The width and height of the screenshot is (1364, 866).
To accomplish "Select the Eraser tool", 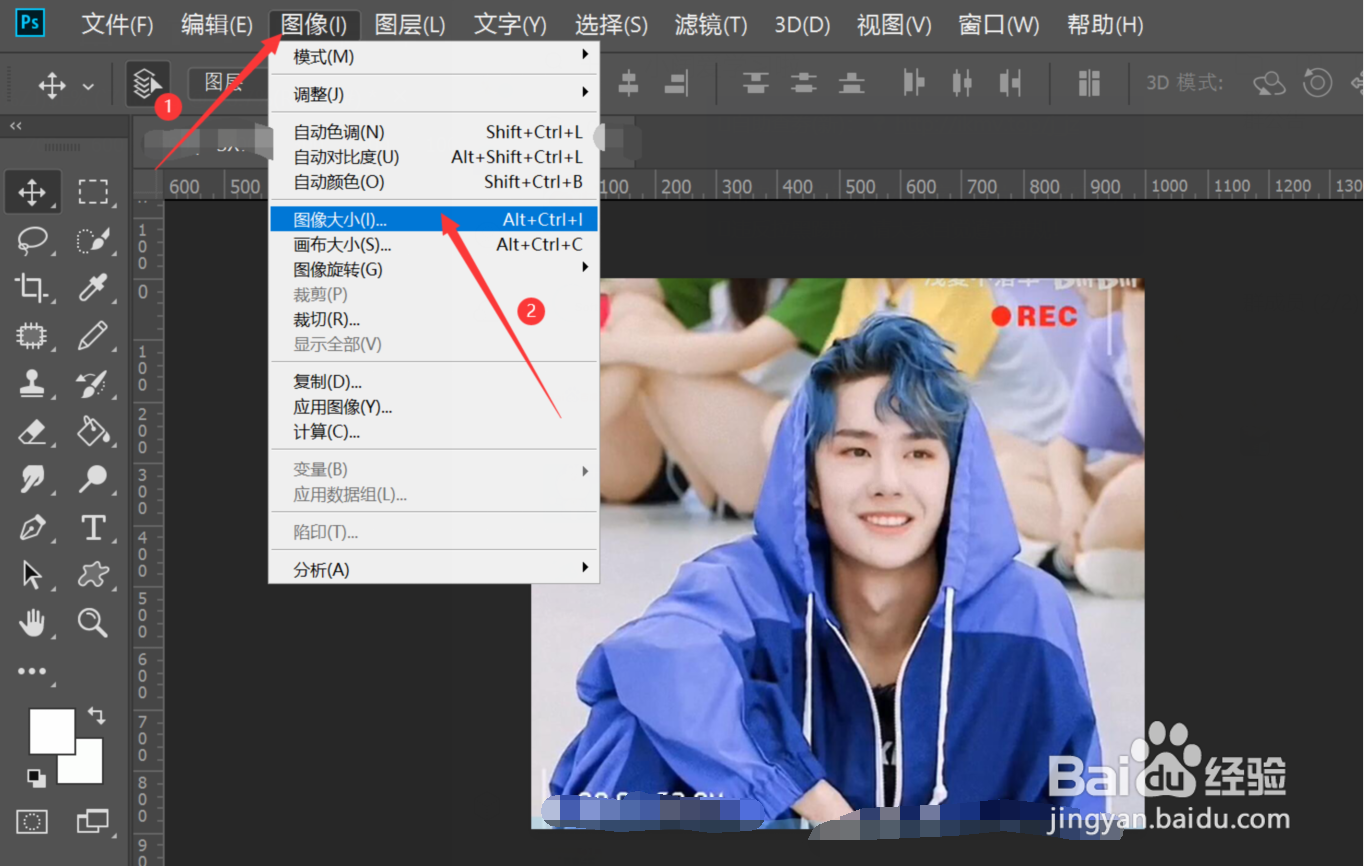I will (33, 432).
